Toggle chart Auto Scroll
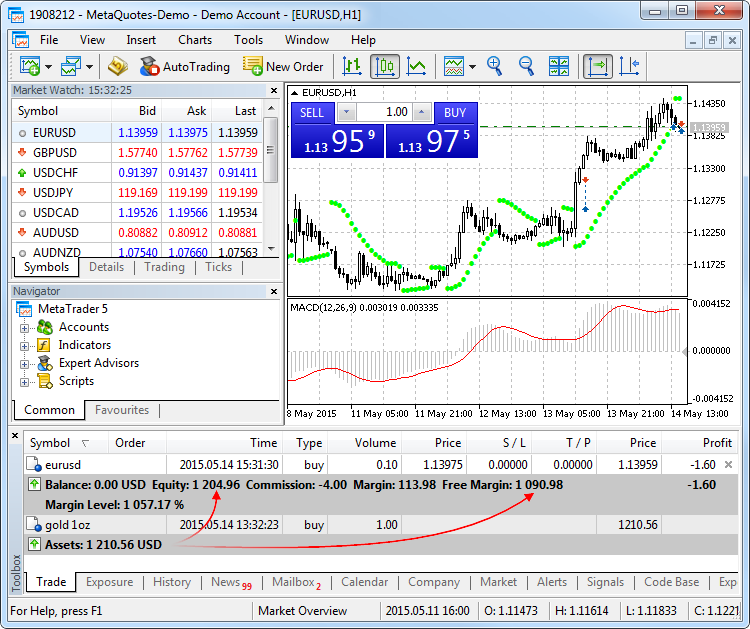This screenshot has width=750, height=629. coord(597,66)
